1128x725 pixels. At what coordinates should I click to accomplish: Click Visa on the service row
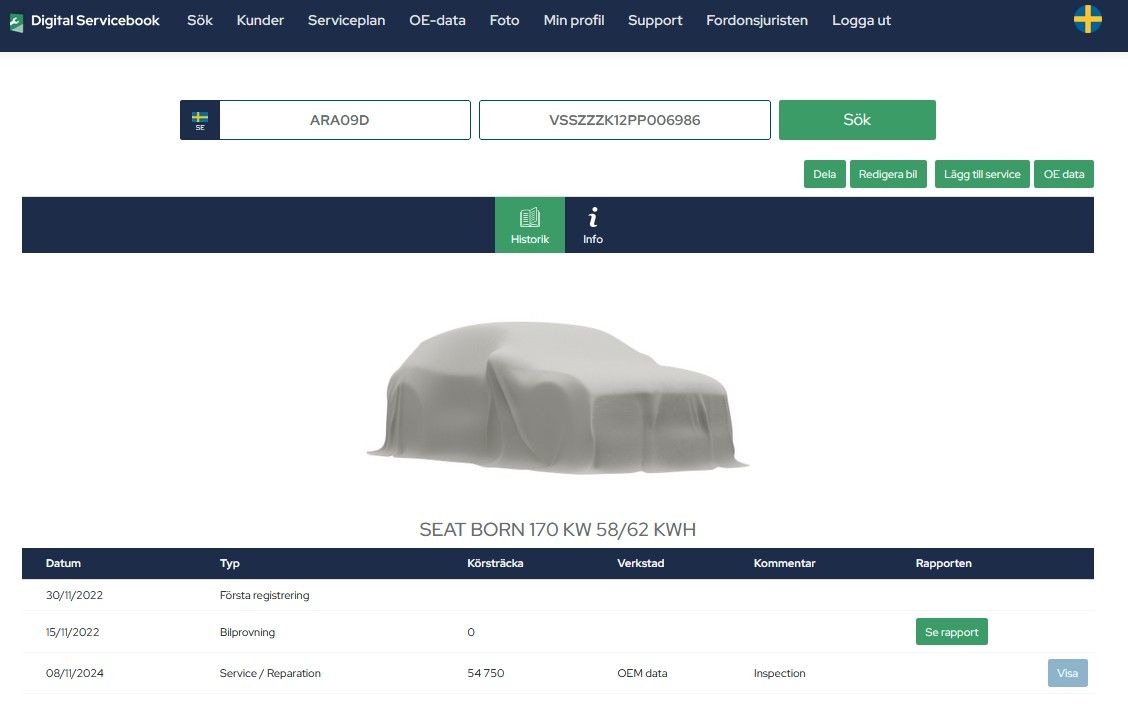pyautogui.click(x=1067, y=673)
